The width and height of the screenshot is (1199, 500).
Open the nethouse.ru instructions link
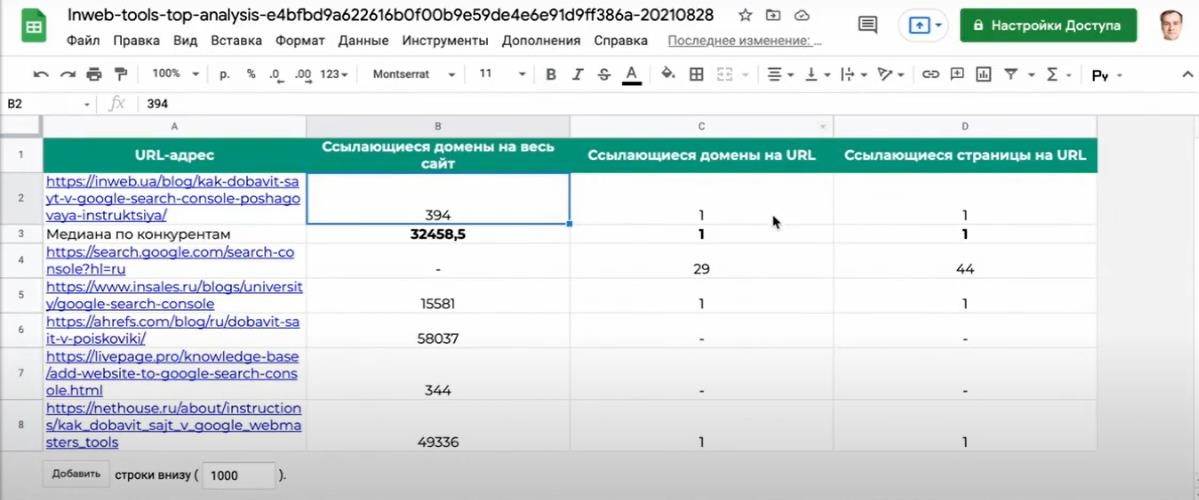[174, 425]
